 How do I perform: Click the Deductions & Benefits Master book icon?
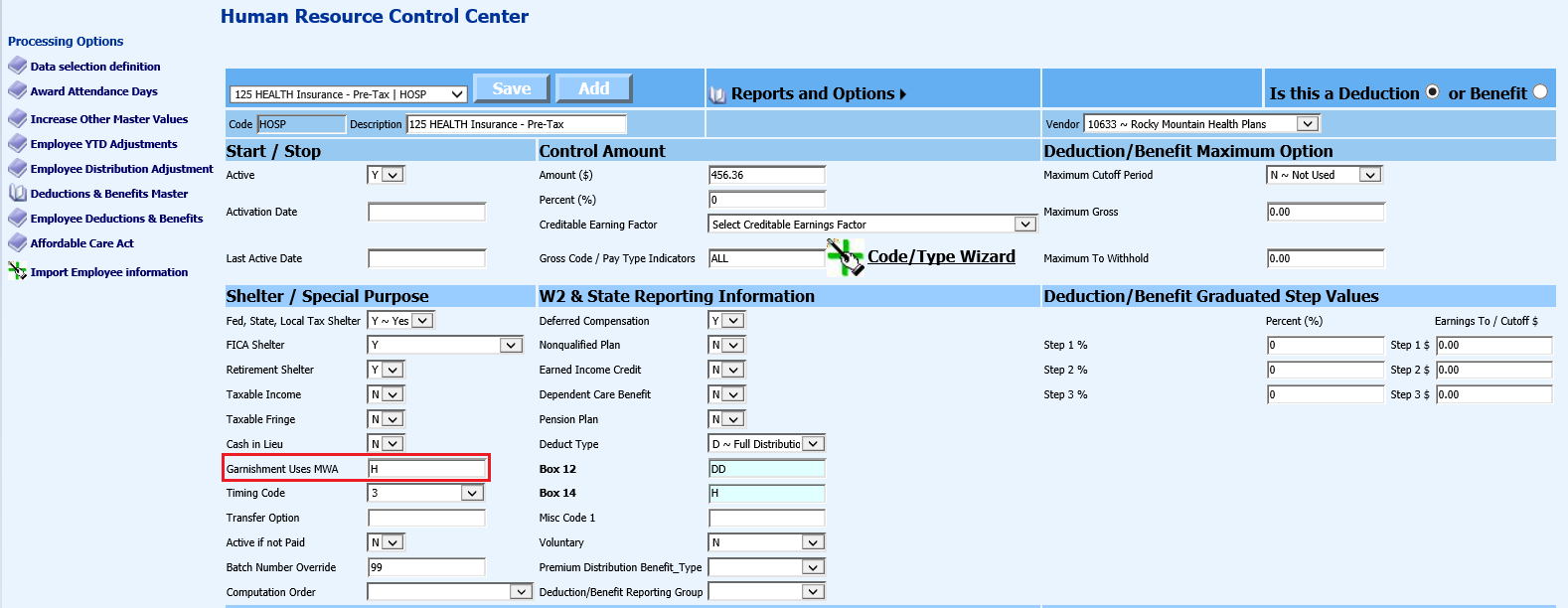tap(17, 193)
